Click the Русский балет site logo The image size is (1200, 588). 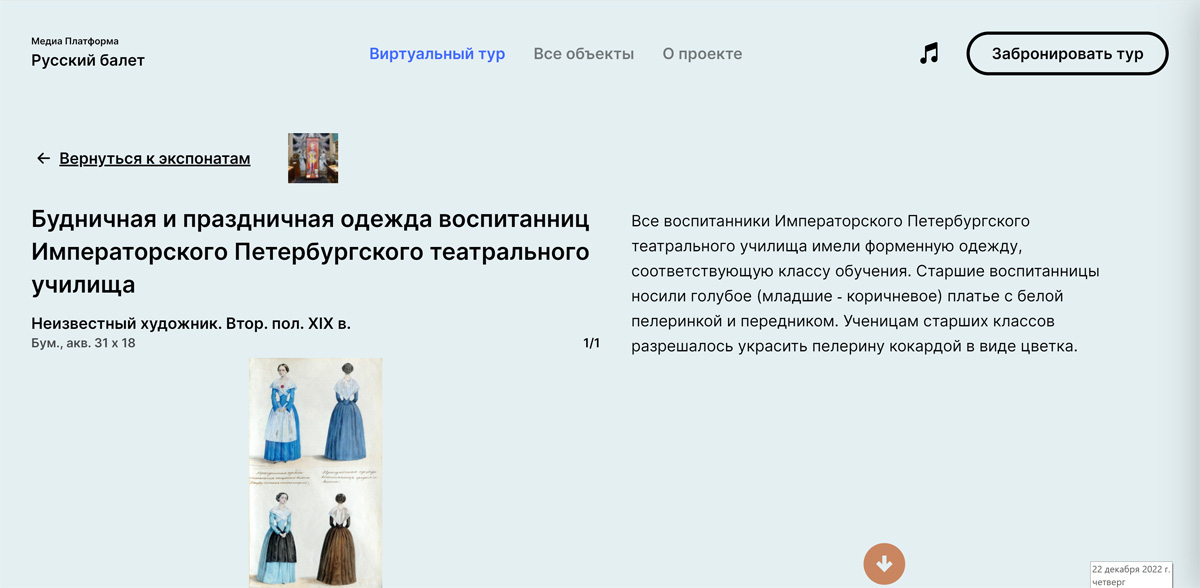[x=88, y=60]
